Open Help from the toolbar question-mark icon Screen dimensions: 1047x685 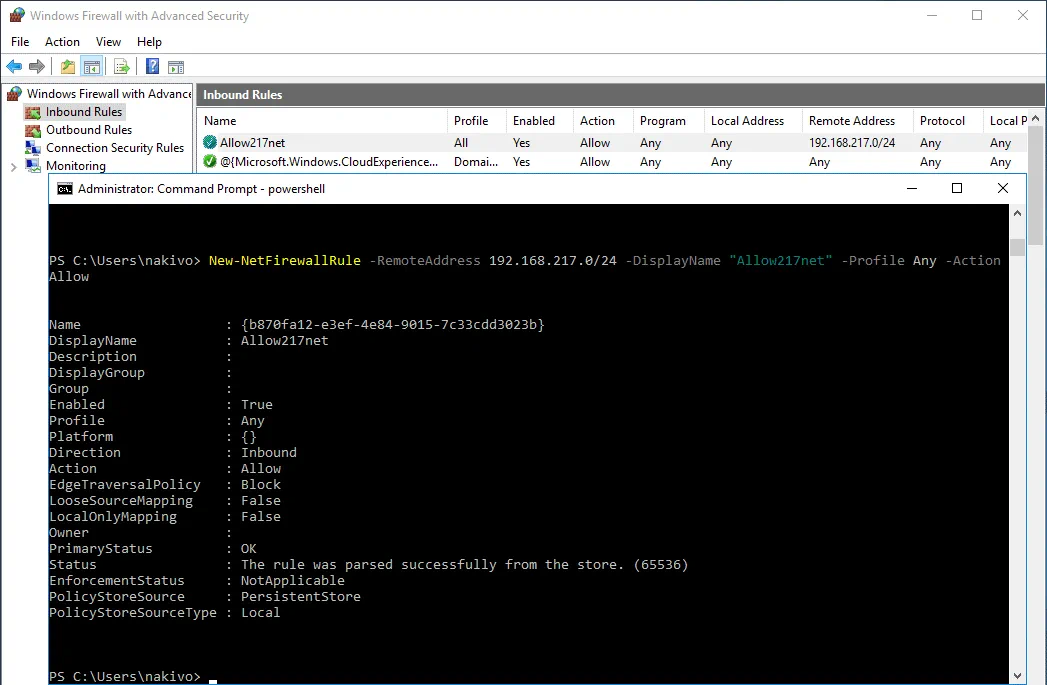pyautogui.click(x=153, y=67)
